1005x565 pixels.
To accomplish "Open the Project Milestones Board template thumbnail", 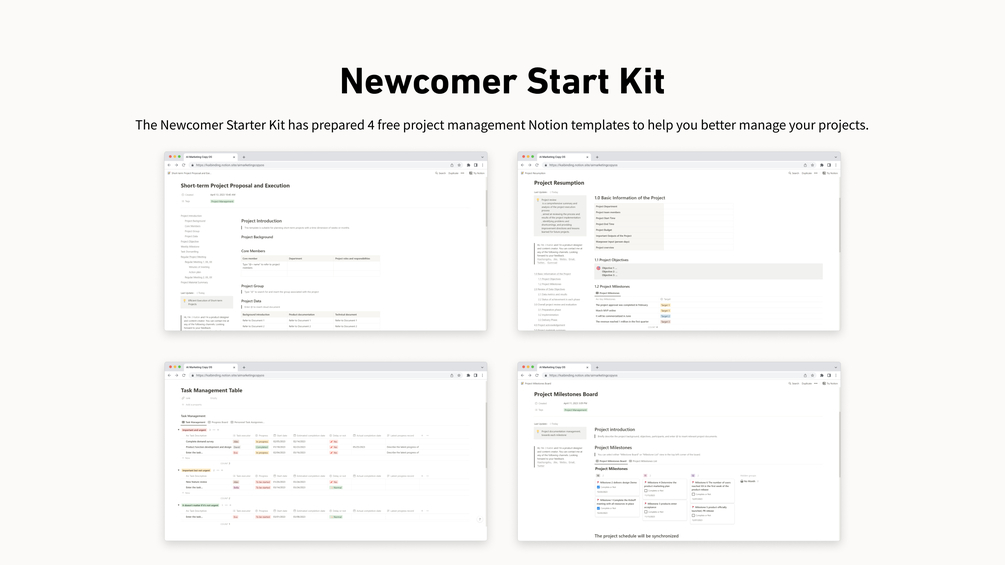I will [x=679, y=452].
